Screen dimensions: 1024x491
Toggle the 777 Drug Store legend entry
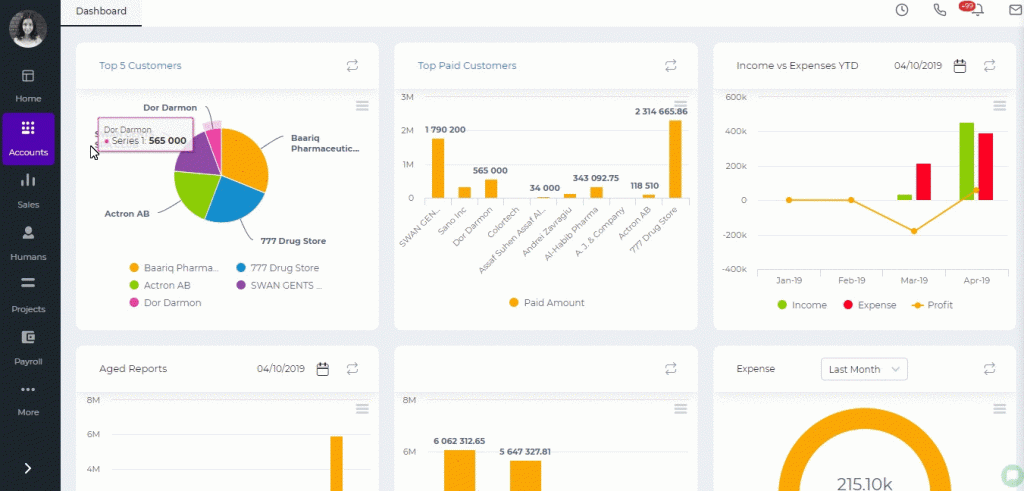(x=277, y=268)
